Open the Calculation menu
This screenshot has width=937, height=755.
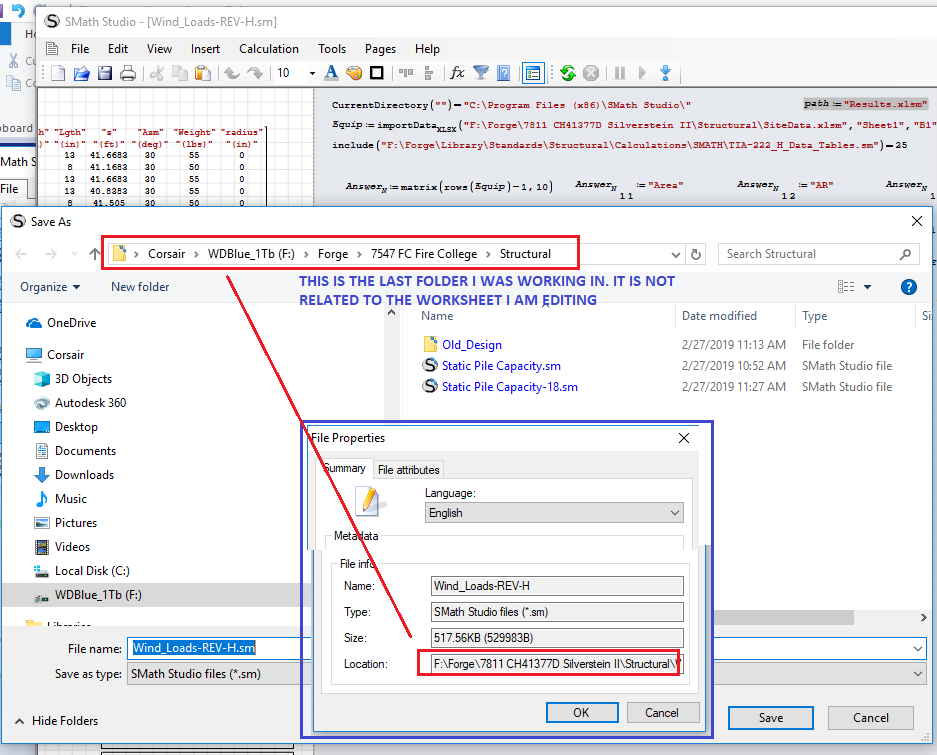tap(268, 48)
